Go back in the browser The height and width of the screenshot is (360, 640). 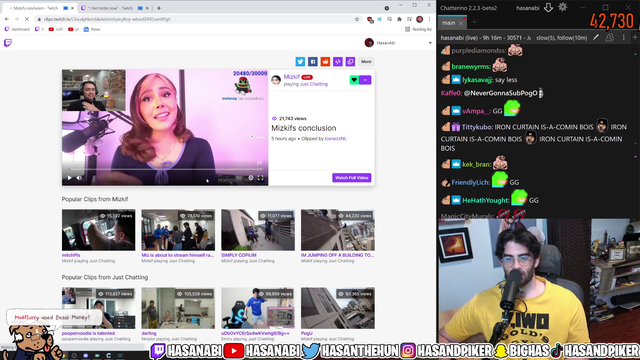(x=7, y=19)
